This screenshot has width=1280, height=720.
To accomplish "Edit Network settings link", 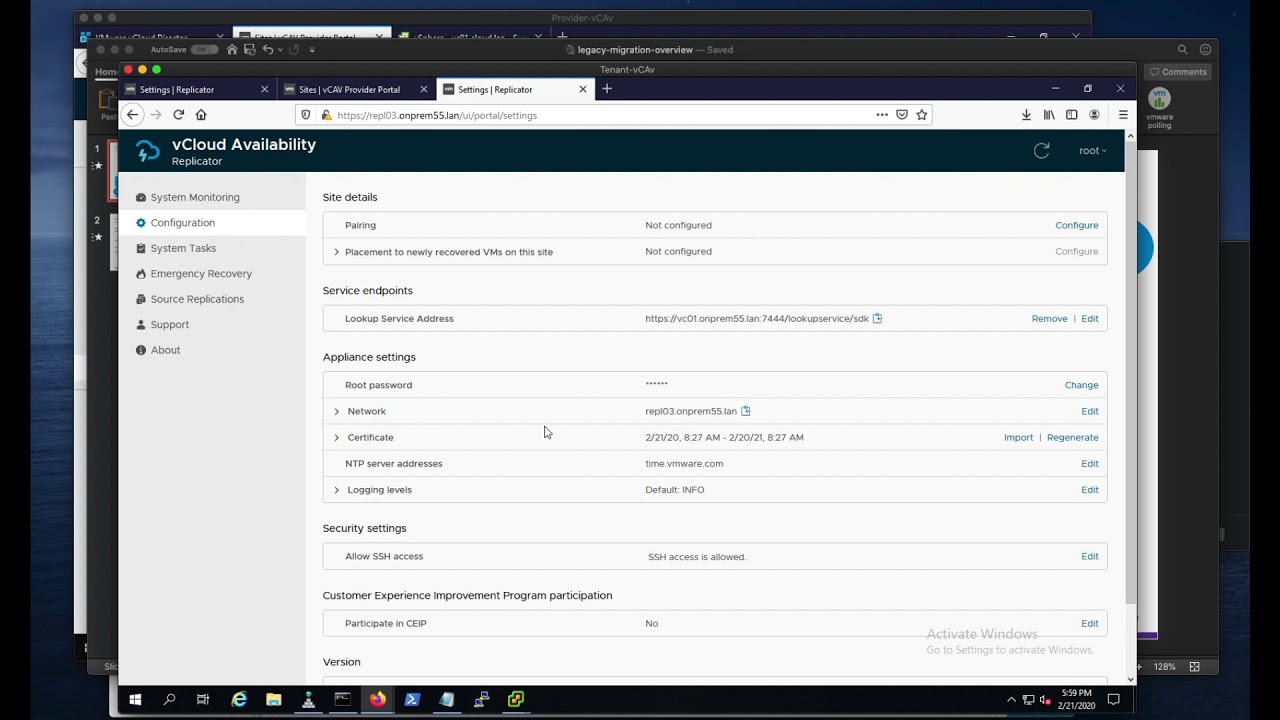I will [x=1090, y=411].
